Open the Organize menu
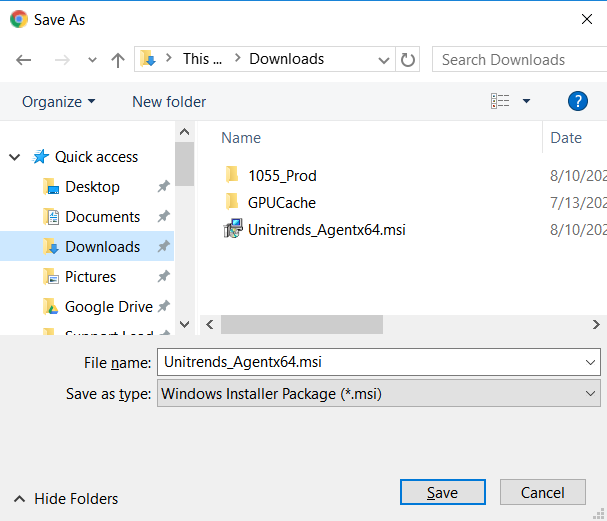This screenshot has height=521, width=607. click(59, 102)
